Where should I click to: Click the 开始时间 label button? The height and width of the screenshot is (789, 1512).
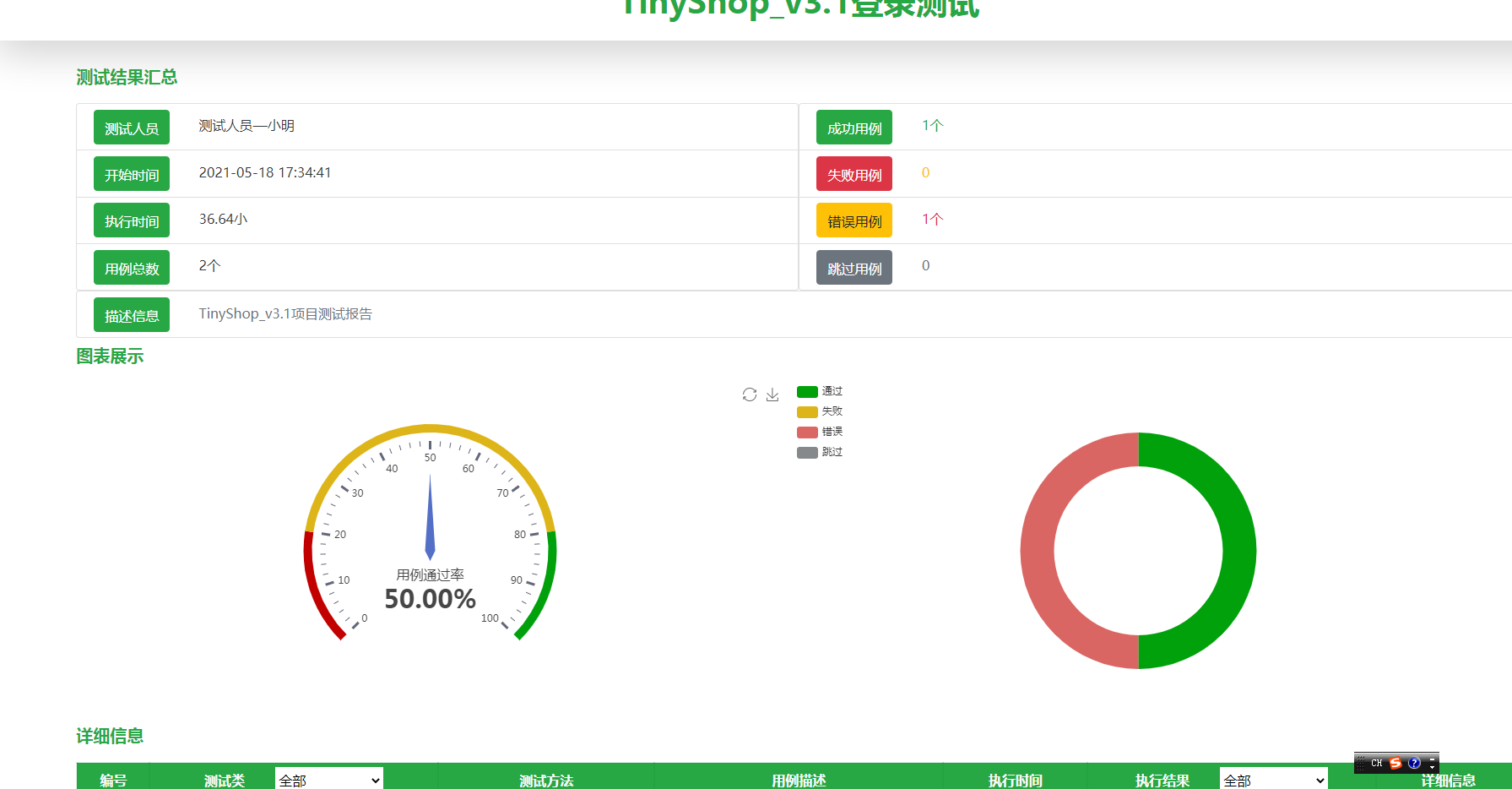pyautogui.click(x=132, y=174)
